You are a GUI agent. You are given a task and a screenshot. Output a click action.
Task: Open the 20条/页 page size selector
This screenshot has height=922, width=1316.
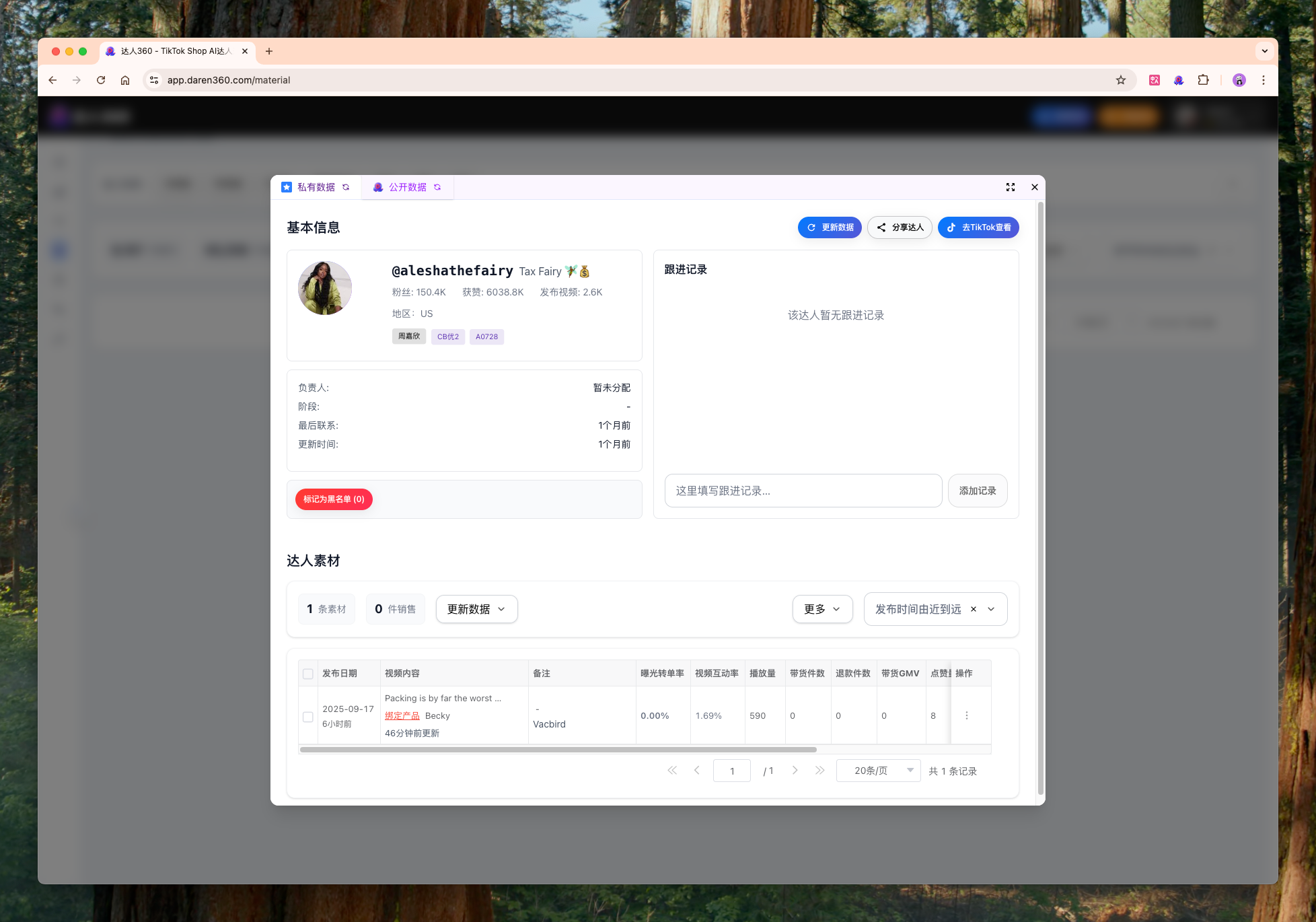tap(878, 771)
